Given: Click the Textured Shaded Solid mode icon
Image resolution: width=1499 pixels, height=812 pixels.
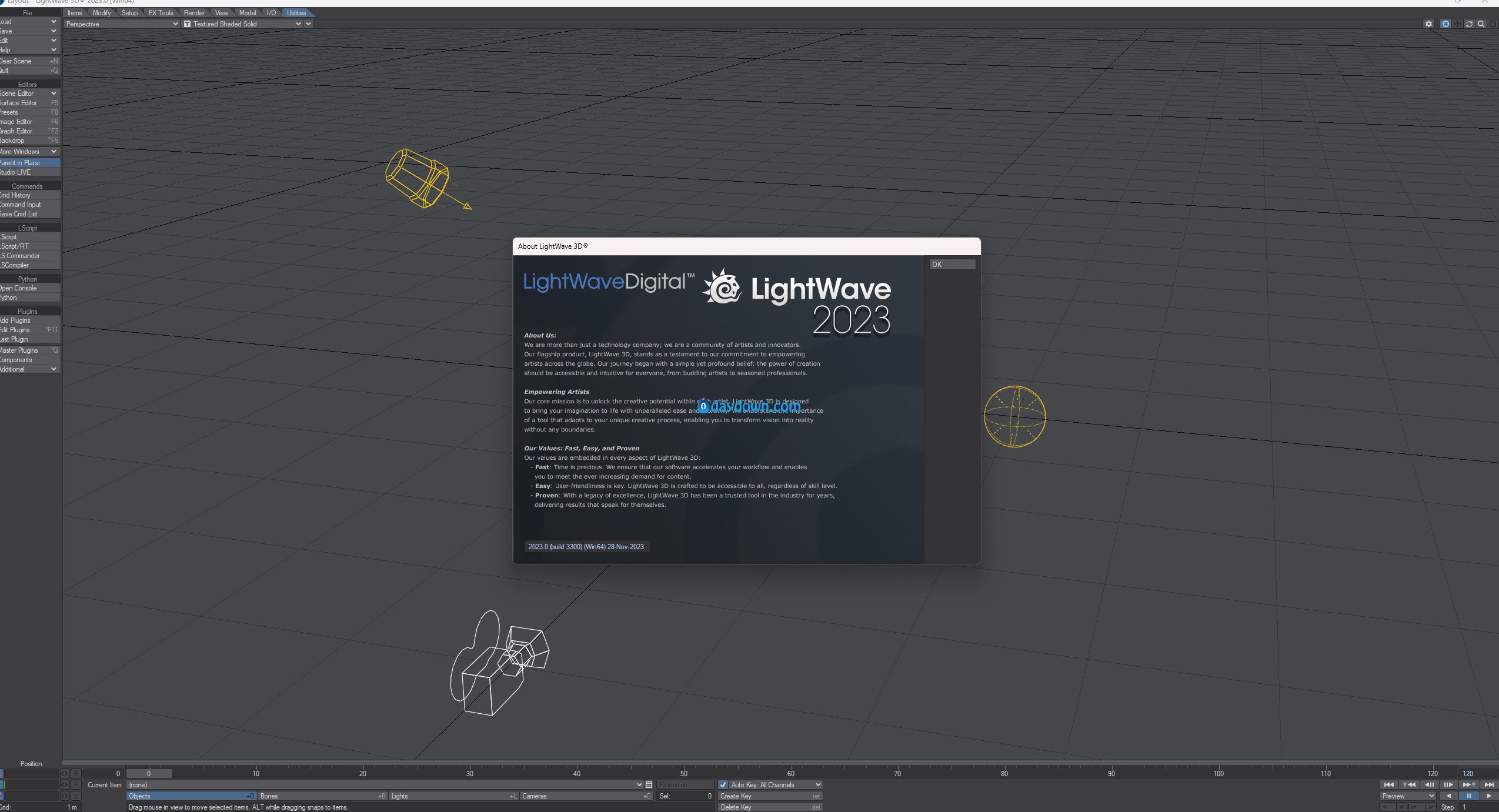Looking at the screenshot, I should (187, 24).
